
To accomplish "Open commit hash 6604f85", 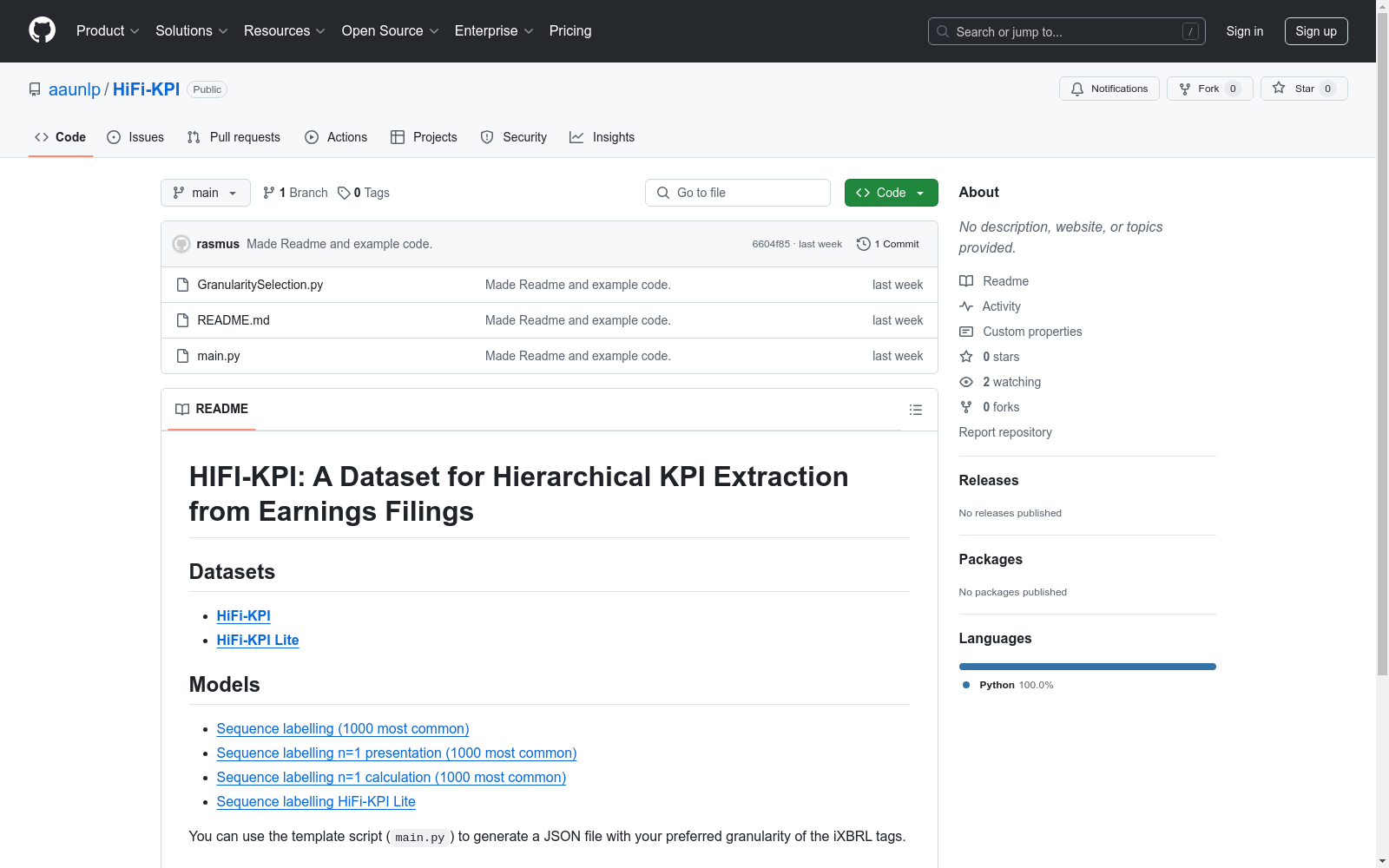I will pos(771,244).
